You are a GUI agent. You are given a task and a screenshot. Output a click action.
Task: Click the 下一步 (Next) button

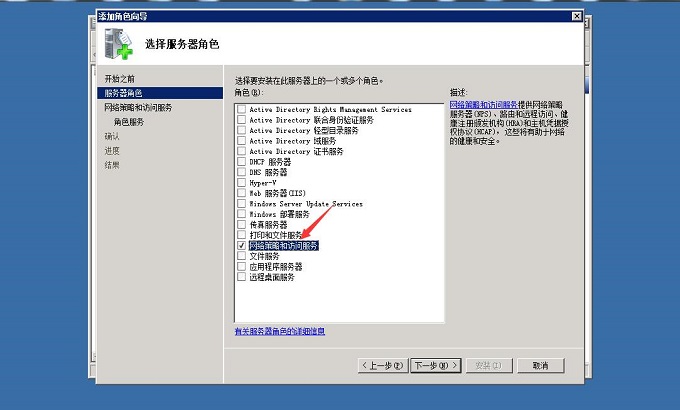tap(436, 365)
